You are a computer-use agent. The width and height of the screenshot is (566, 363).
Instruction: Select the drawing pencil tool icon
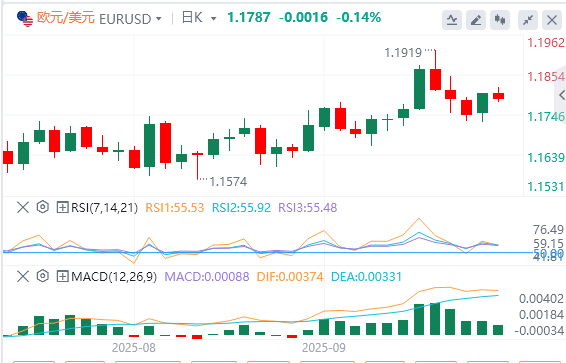pos(476,19)
